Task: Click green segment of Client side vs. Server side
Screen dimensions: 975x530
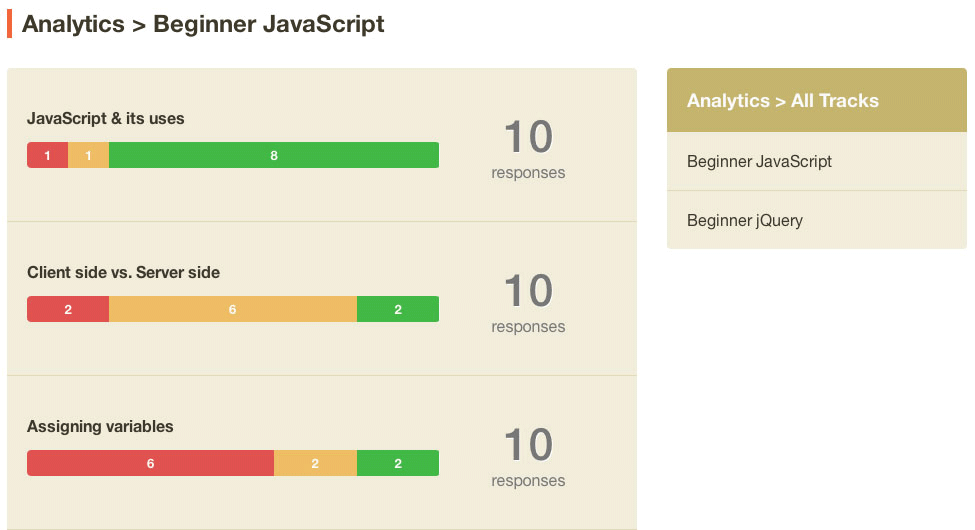Action: tap(398, 309)
